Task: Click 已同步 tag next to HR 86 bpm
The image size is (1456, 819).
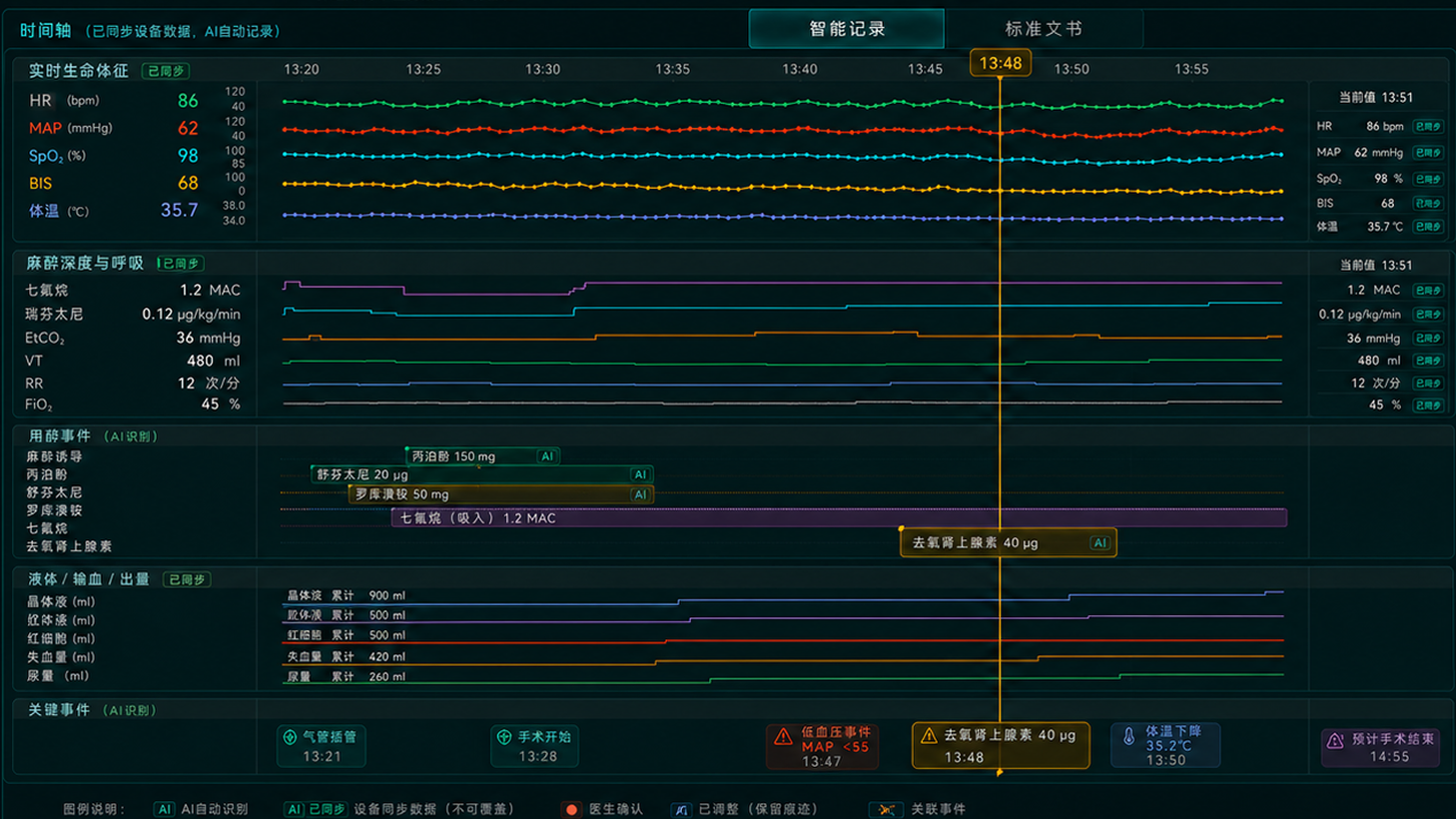Action: click(x=1428, y=127)
